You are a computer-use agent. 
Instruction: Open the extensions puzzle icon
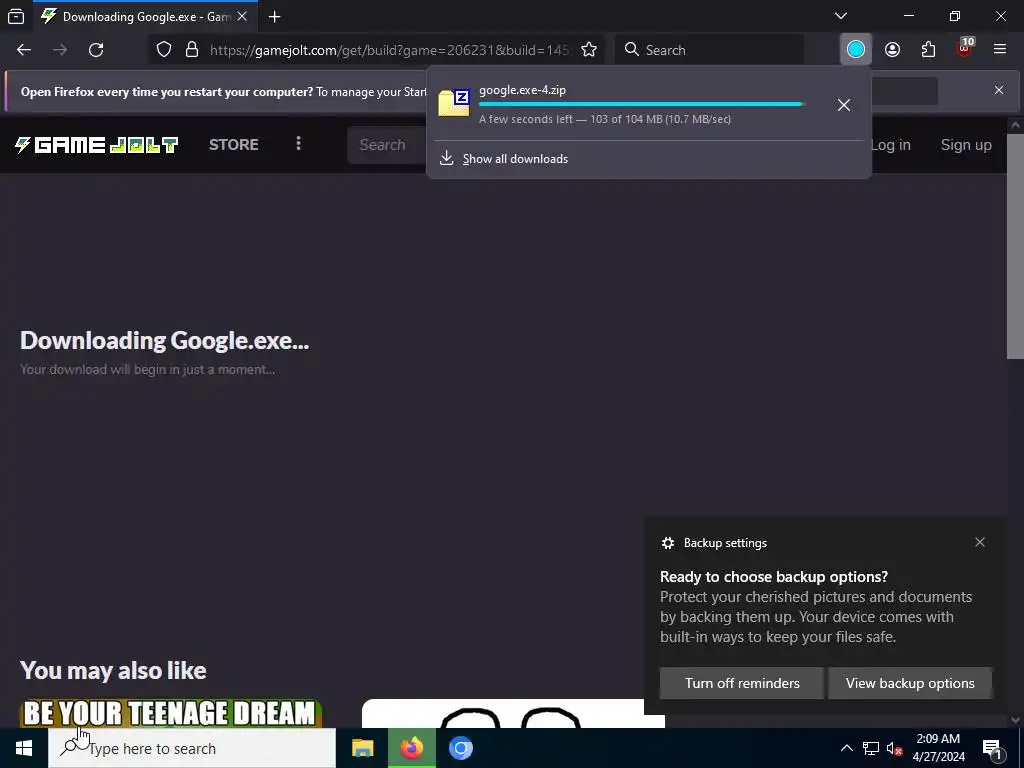point(928,50)
